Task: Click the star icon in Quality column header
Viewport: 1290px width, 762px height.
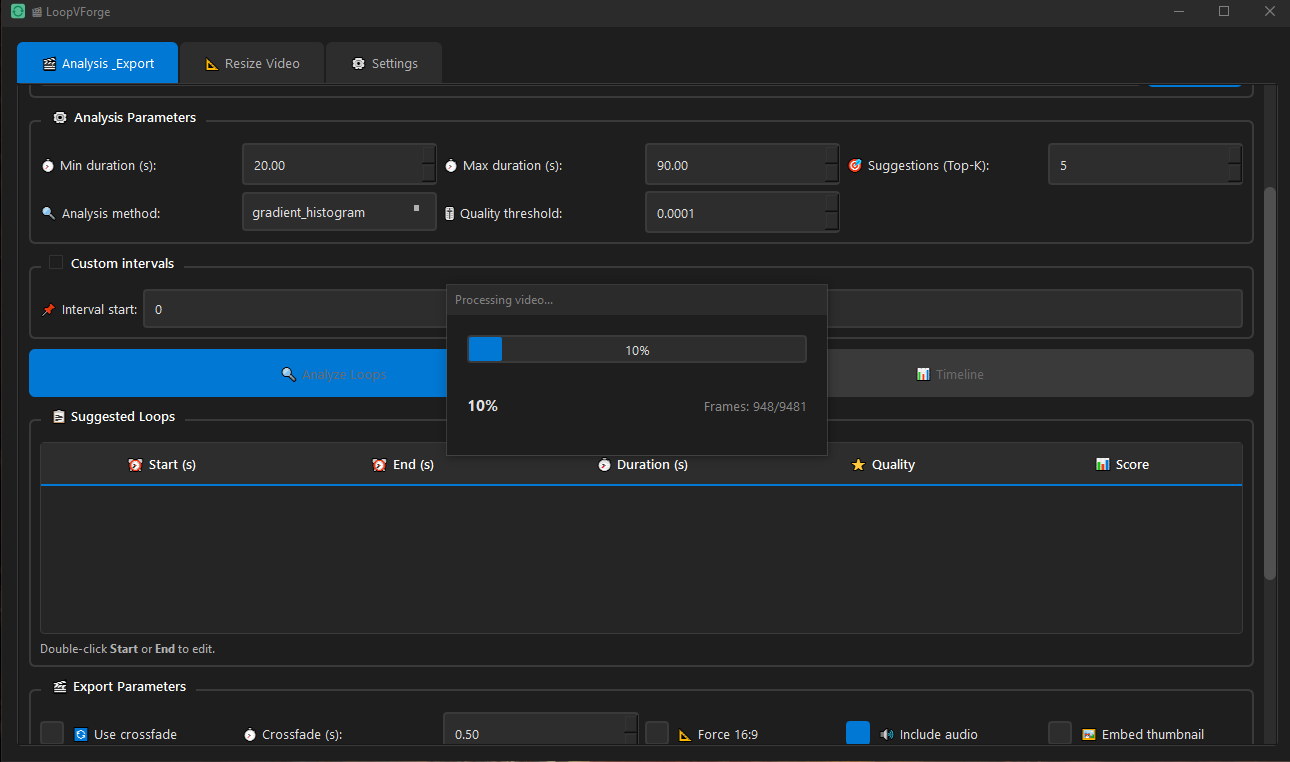Action: click(x=858, y=465)
